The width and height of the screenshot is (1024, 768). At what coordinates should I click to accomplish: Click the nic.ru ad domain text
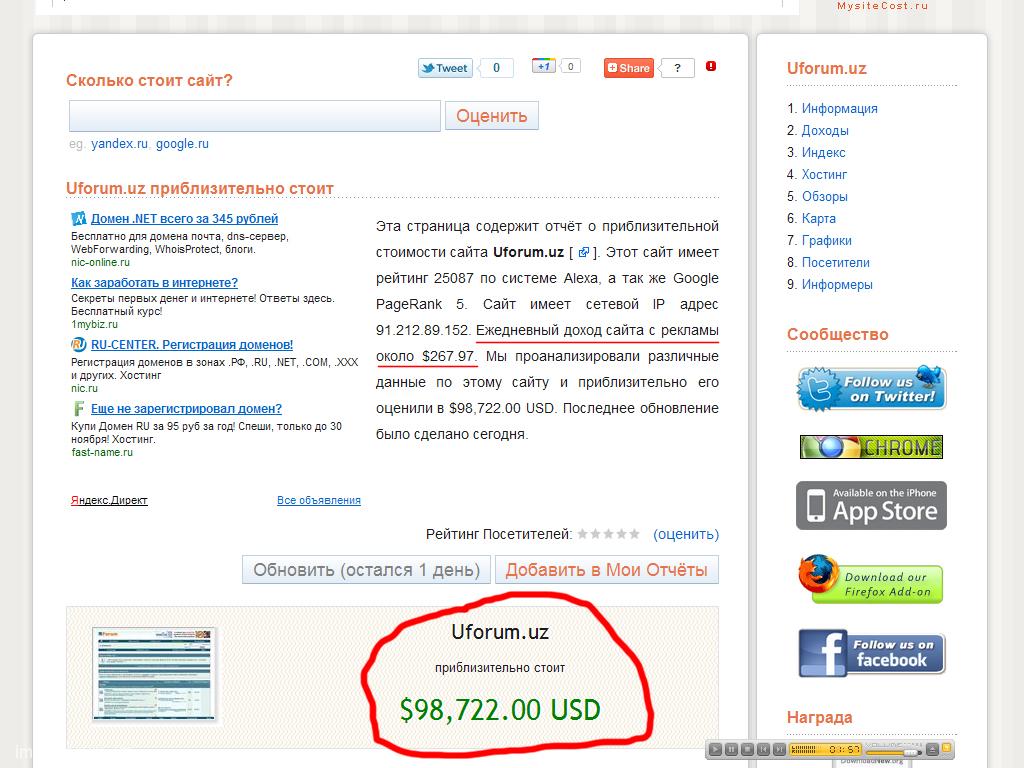click(x=84, y=389)
